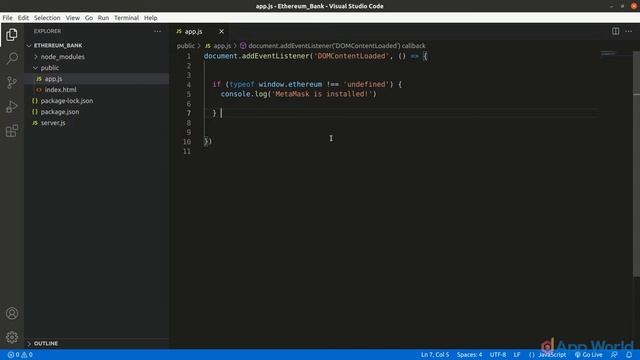This screenshot has width=640, height=360.
Task: Click the public breadcrumb segment
Action: (186, 46)
